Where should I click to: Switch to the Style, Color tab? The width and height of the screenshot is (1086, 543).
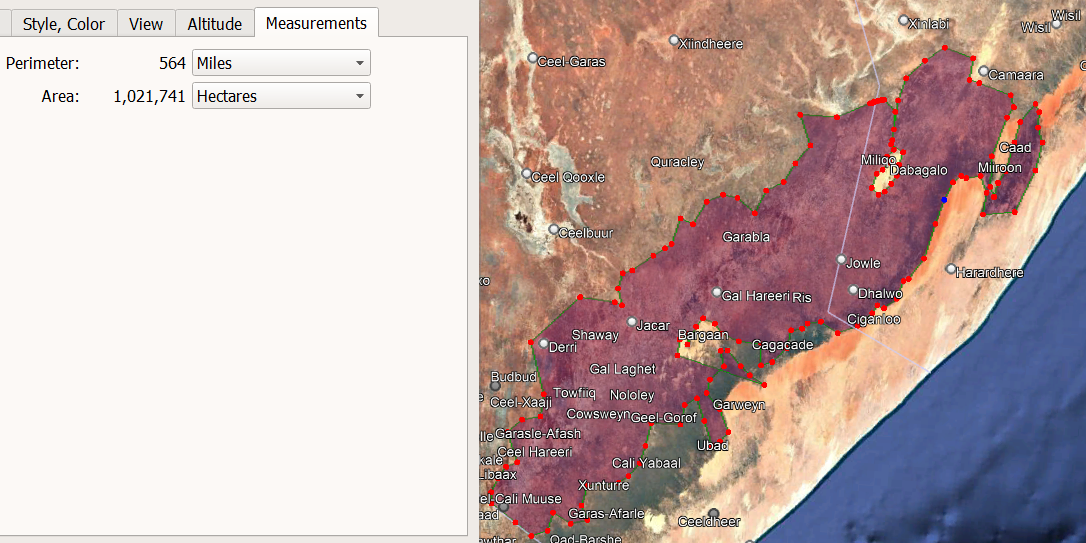[64, 24]
